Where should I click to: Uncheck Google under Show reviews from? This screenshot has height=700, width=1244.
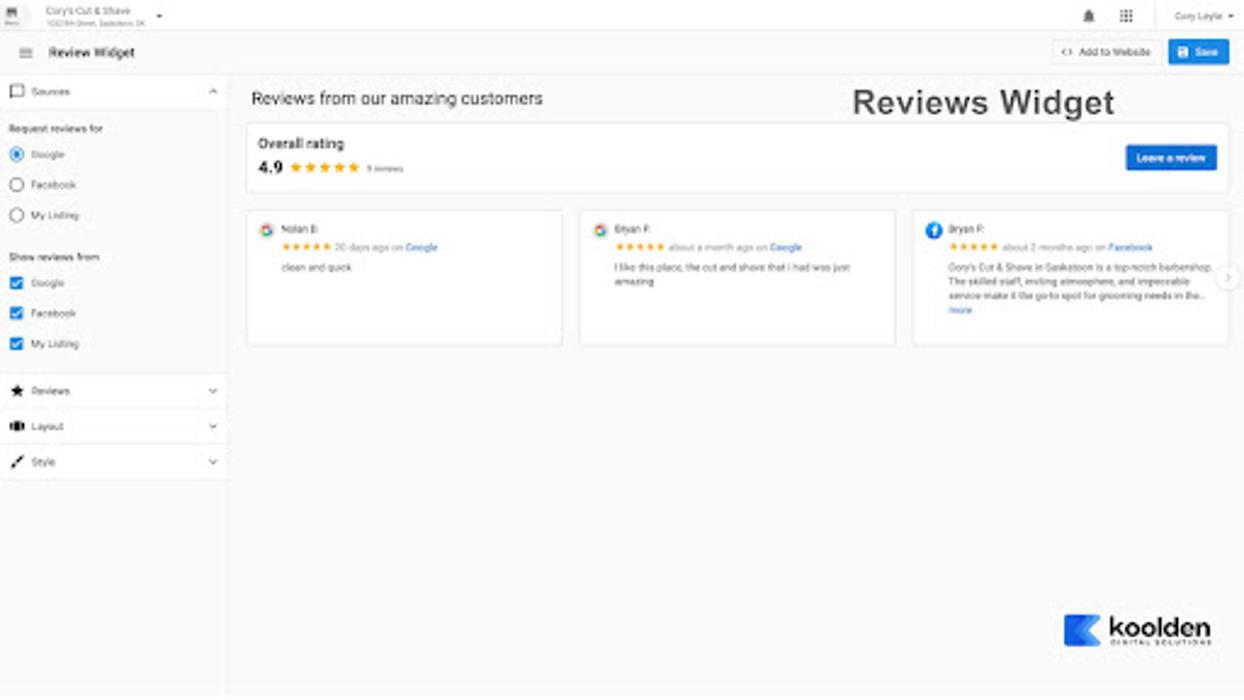(17, 283)
